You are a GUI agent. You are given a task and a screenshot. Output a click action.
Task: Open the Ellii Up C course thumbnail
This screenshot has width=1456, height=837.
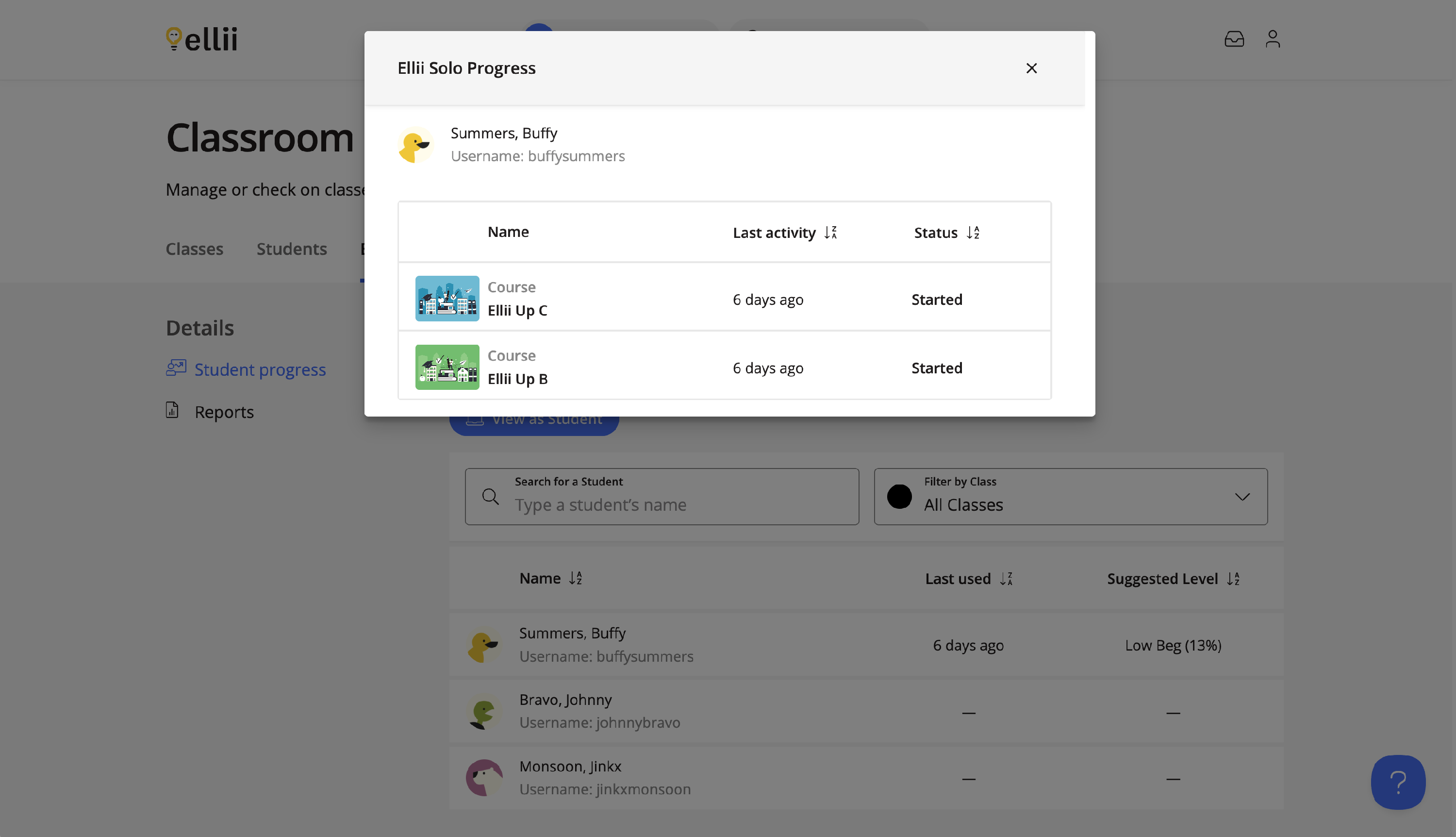[x=447, y=299]
